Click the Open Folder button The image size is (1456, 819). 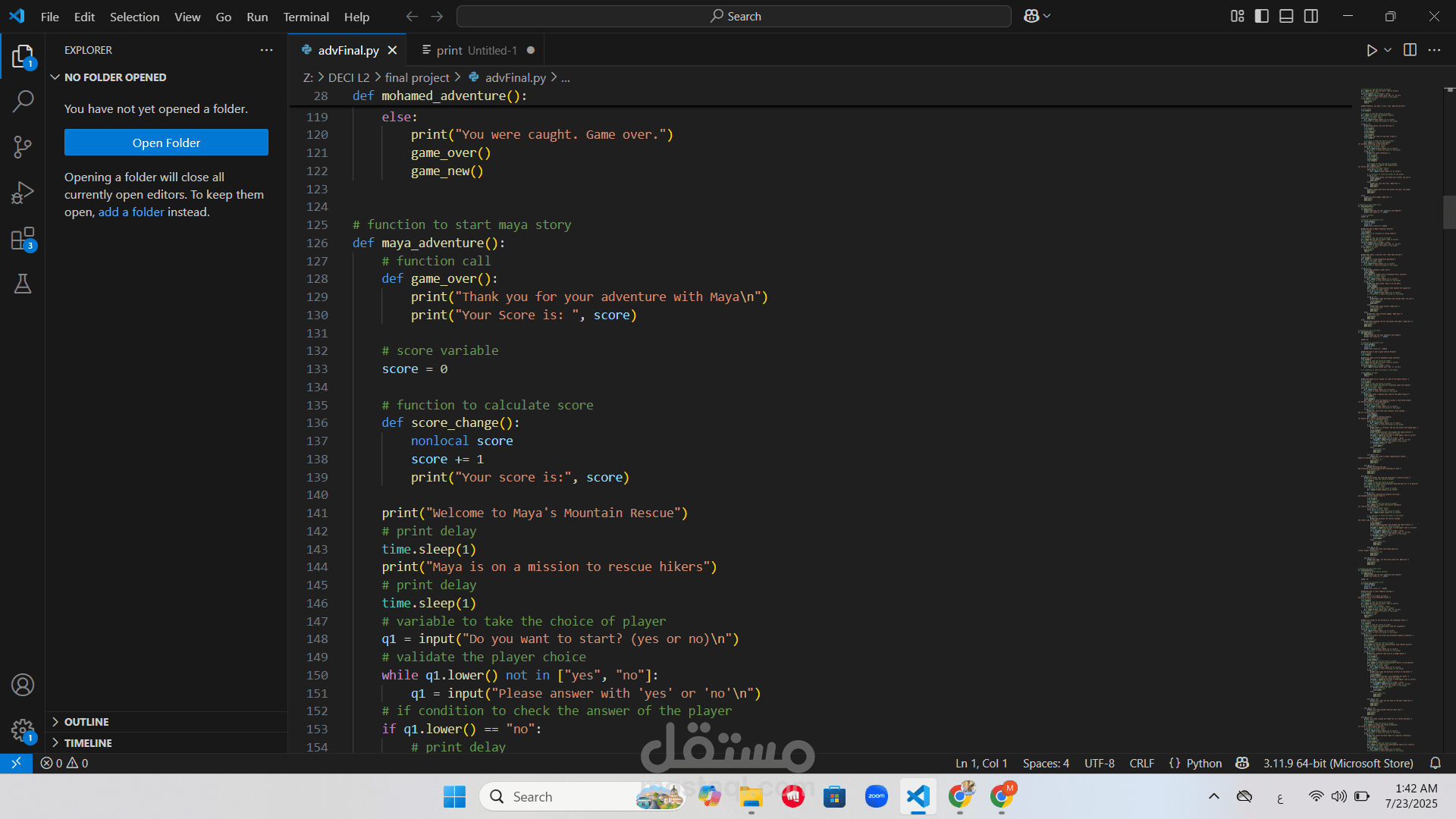(x=166, y=143)
